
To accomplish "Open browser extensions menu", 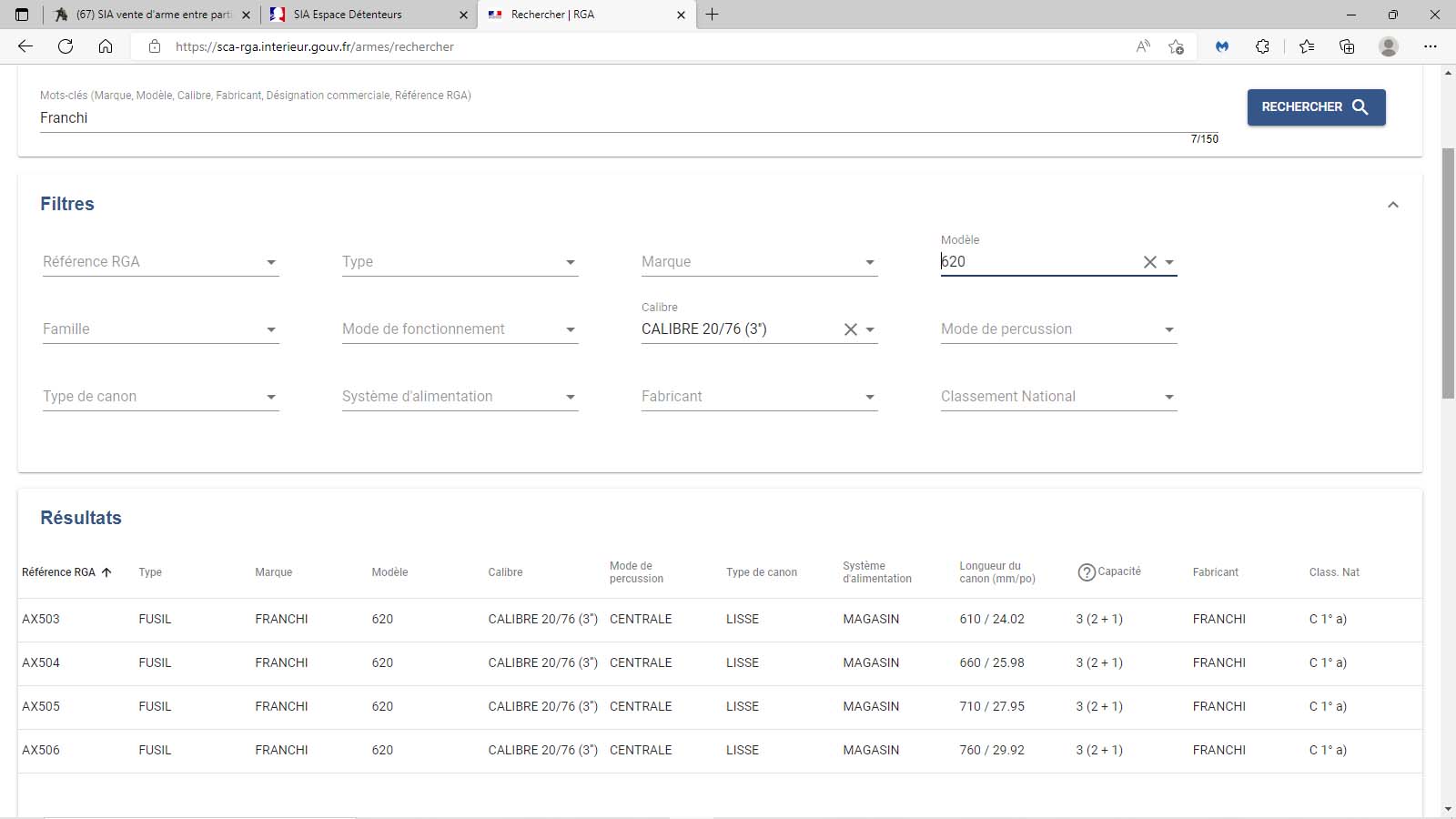I will pyautogui.click(x=1262, y=46).
